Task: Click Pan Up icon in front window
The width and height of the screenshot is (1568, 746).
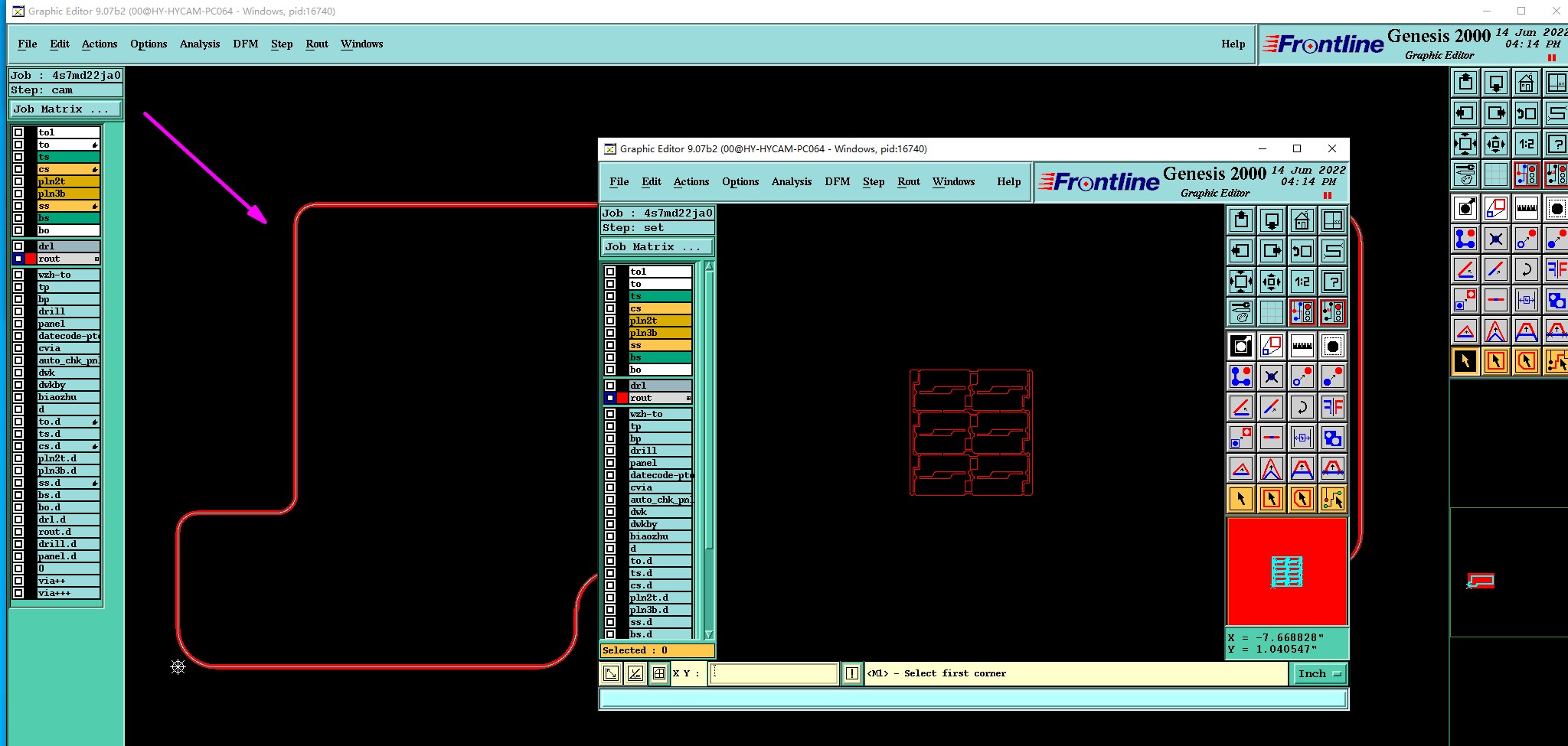Action: (x=1241, y=220)
